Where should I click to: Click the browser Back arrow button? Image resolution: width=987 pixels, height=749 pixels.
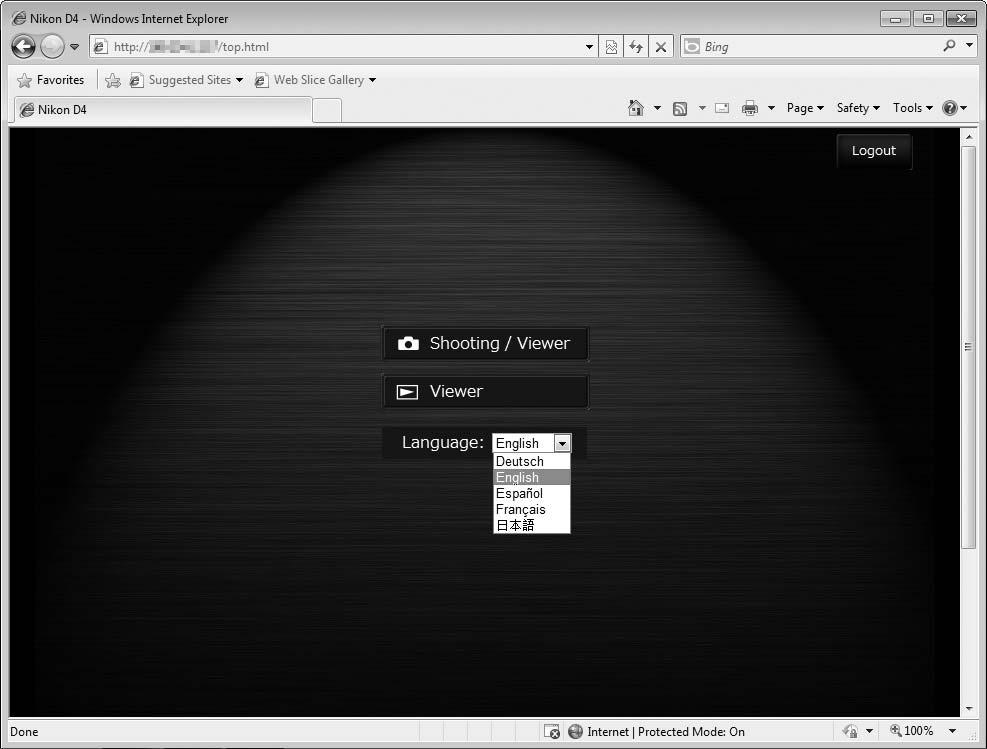click(23, 47)
